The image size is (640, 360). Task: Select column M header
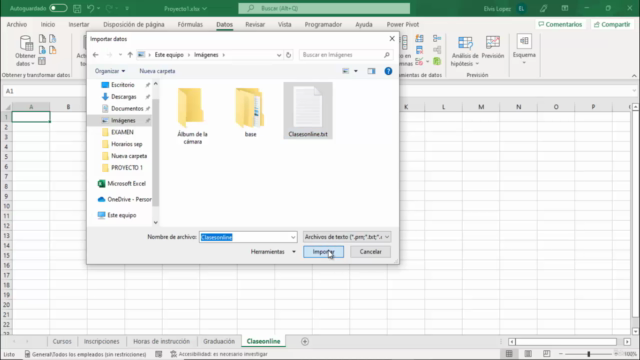coord(481,107)
